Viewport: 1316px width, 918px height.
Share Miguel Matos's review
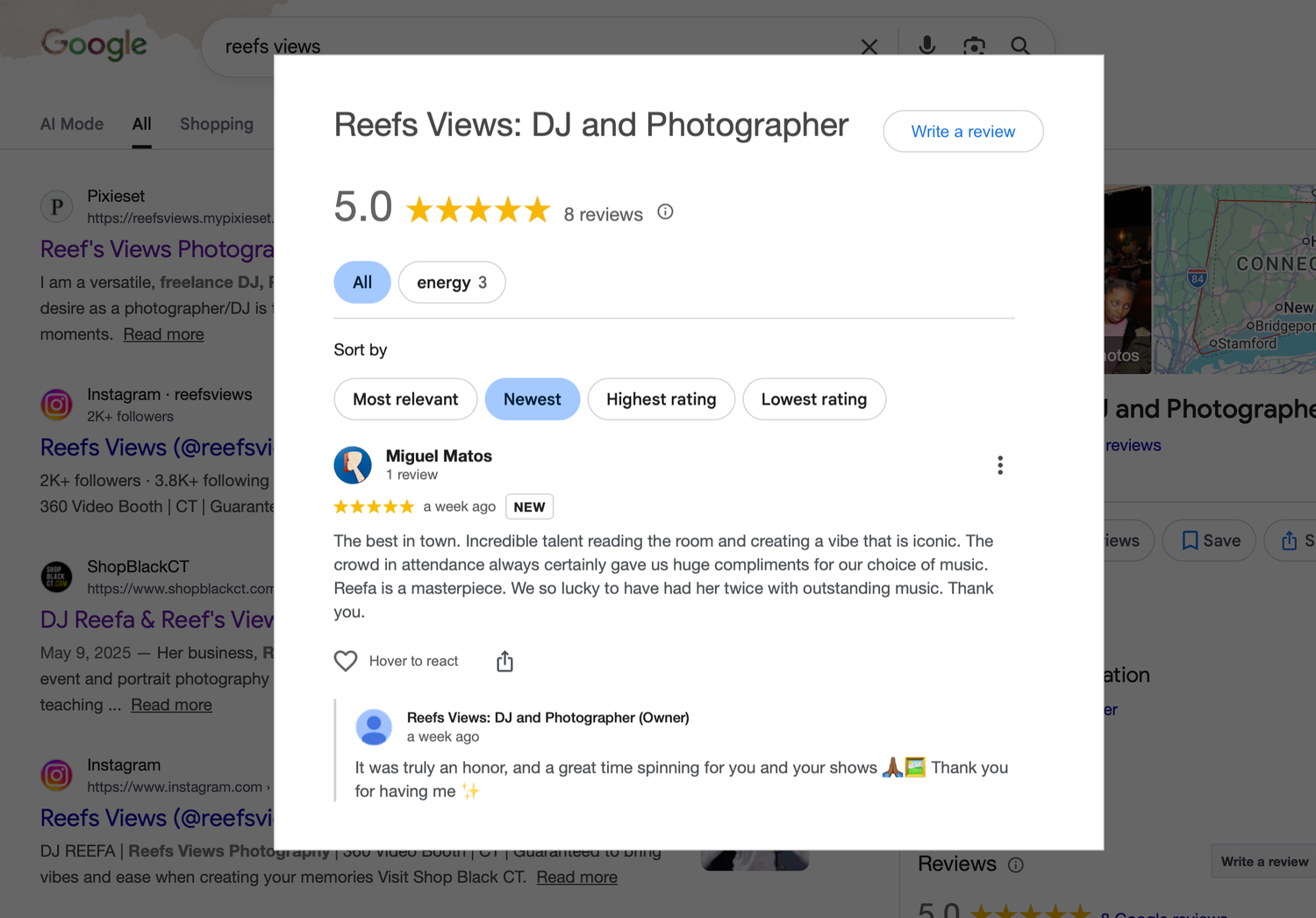click(x=504, y=661)
